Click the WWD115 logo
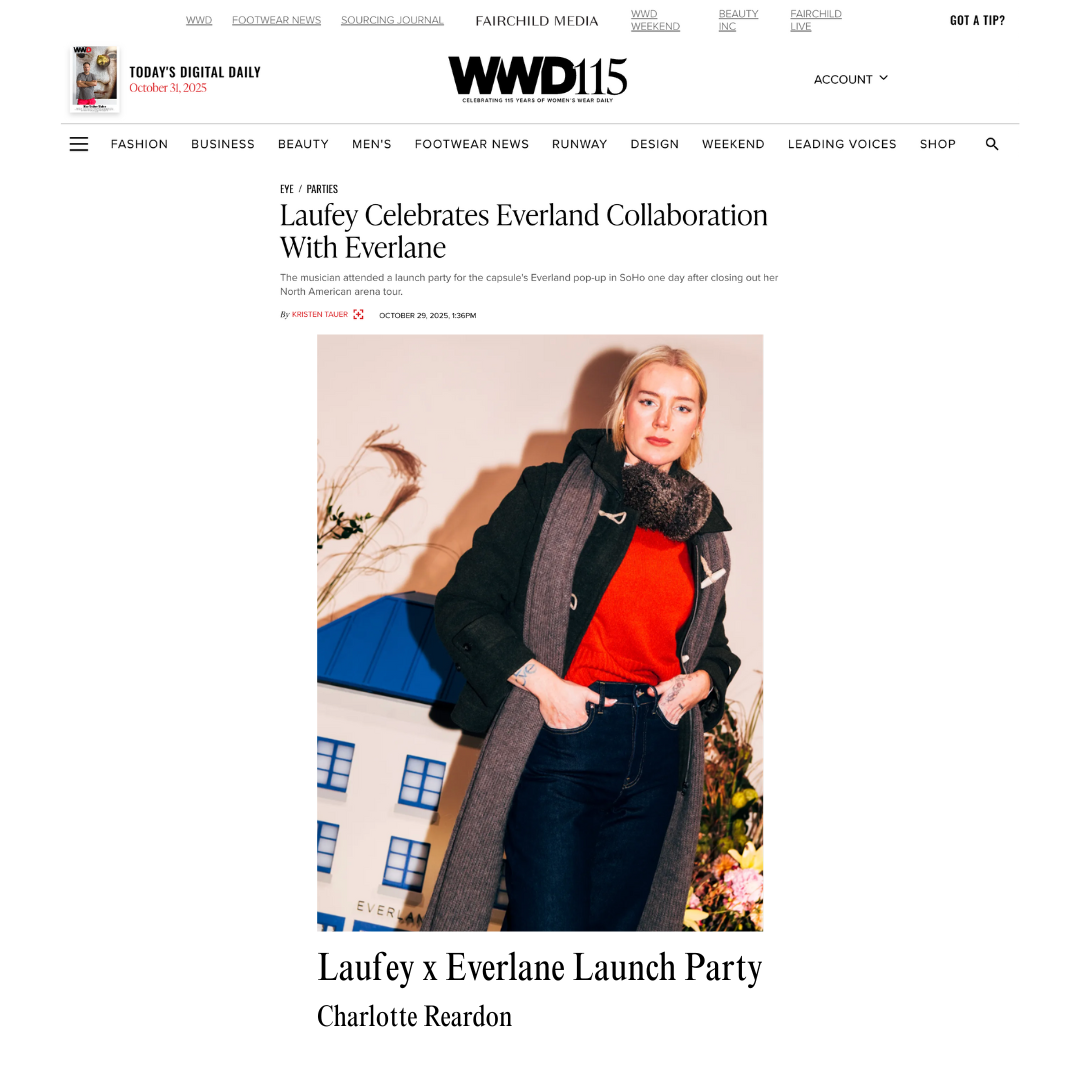The image size is (1080, 1080). (x=537, y=79)
